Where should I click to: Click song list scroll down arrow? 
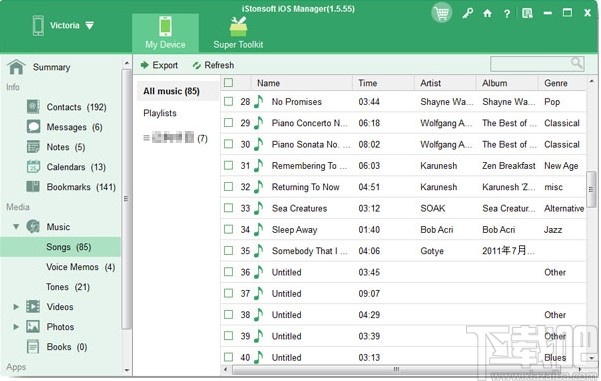591,358
